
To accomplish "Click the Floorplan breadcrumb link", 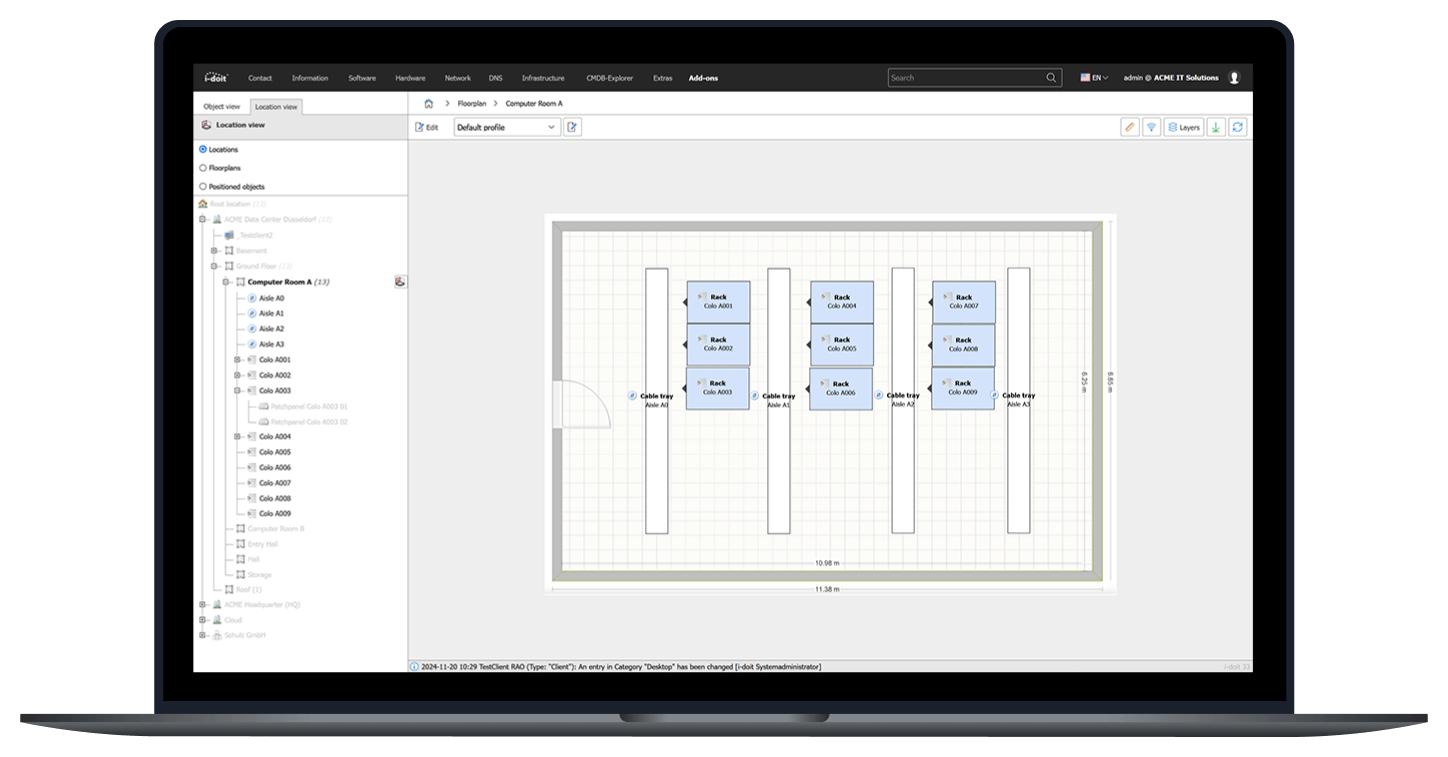I will (472, 103).
